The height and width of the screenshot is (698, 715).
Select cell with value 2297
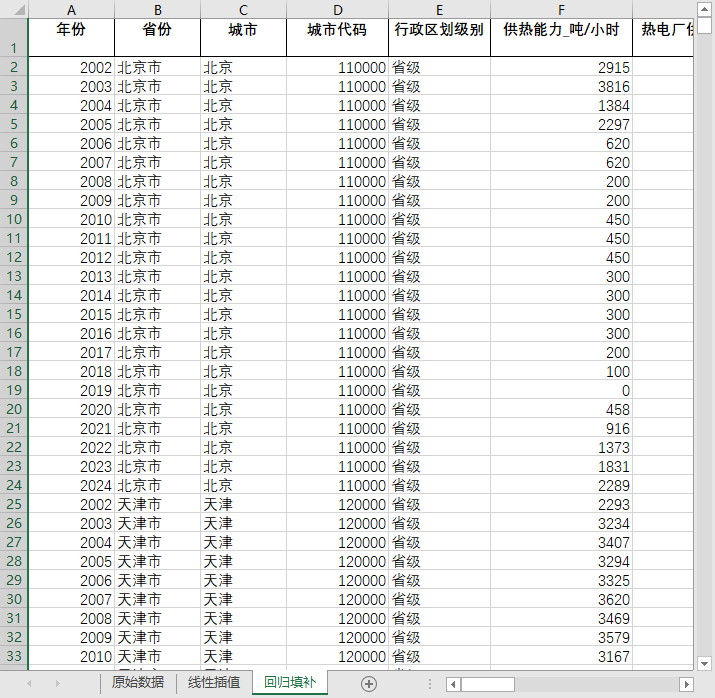(x=561, y=124)
